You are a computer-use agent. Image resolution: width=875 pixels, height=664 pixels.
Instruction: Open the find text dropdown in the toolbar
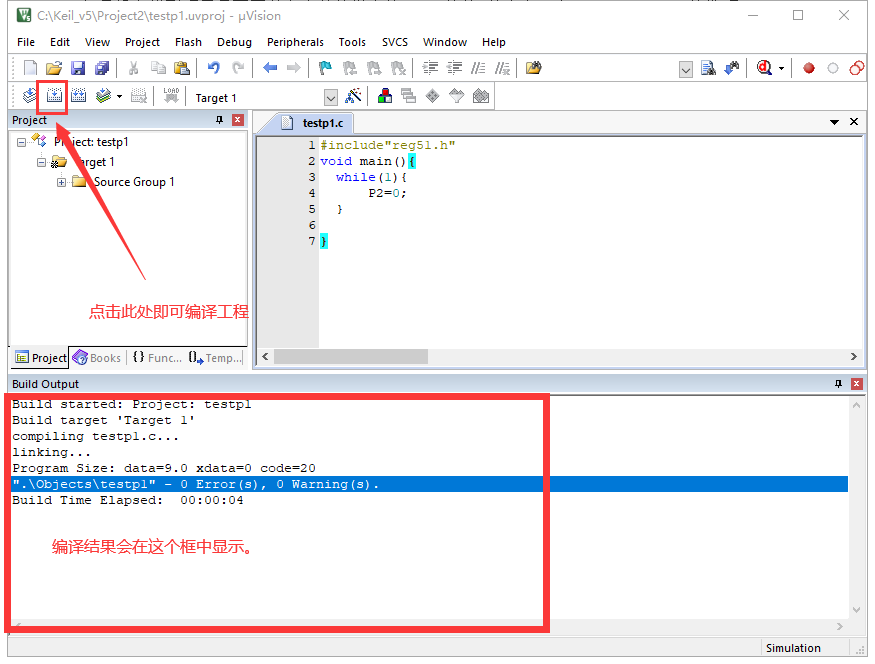[x=686, y=70]
